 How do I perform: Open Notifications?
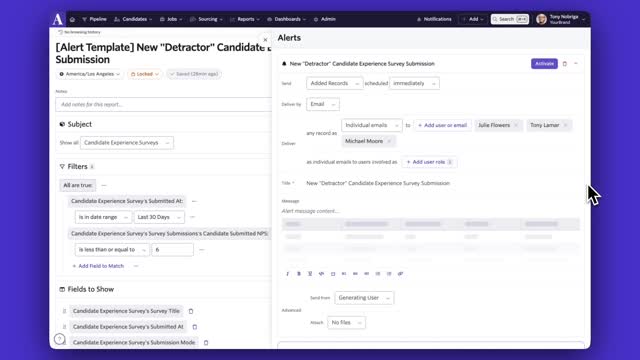(434, 19)
